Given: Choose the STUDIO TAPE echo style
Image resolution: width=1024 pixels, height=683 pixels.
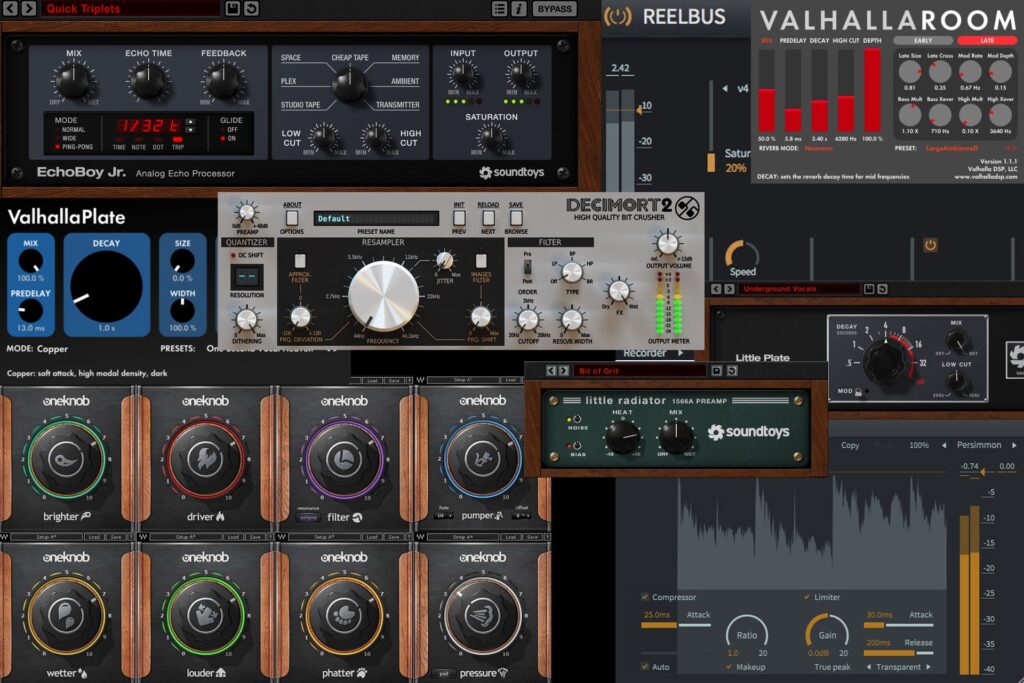Looking at the screenshot, I should (x=300, y=104).
